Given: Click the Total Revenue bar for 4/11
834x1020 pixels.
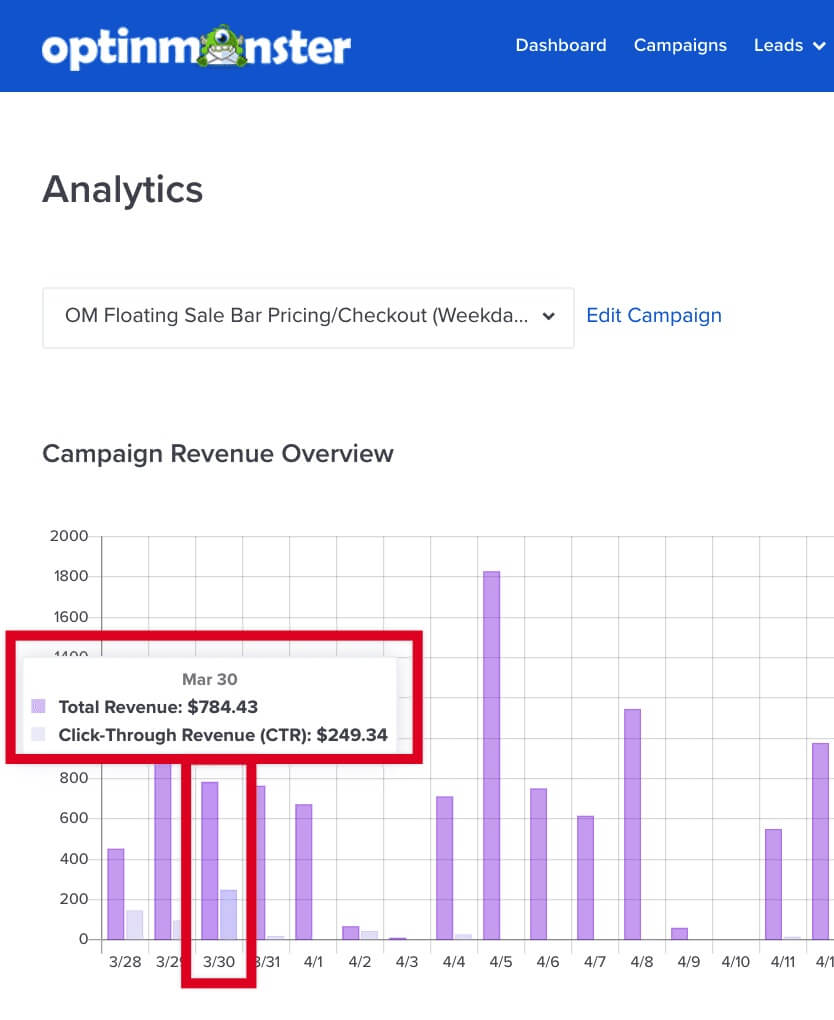Looking at the screenshot, I should pos(773,884).
